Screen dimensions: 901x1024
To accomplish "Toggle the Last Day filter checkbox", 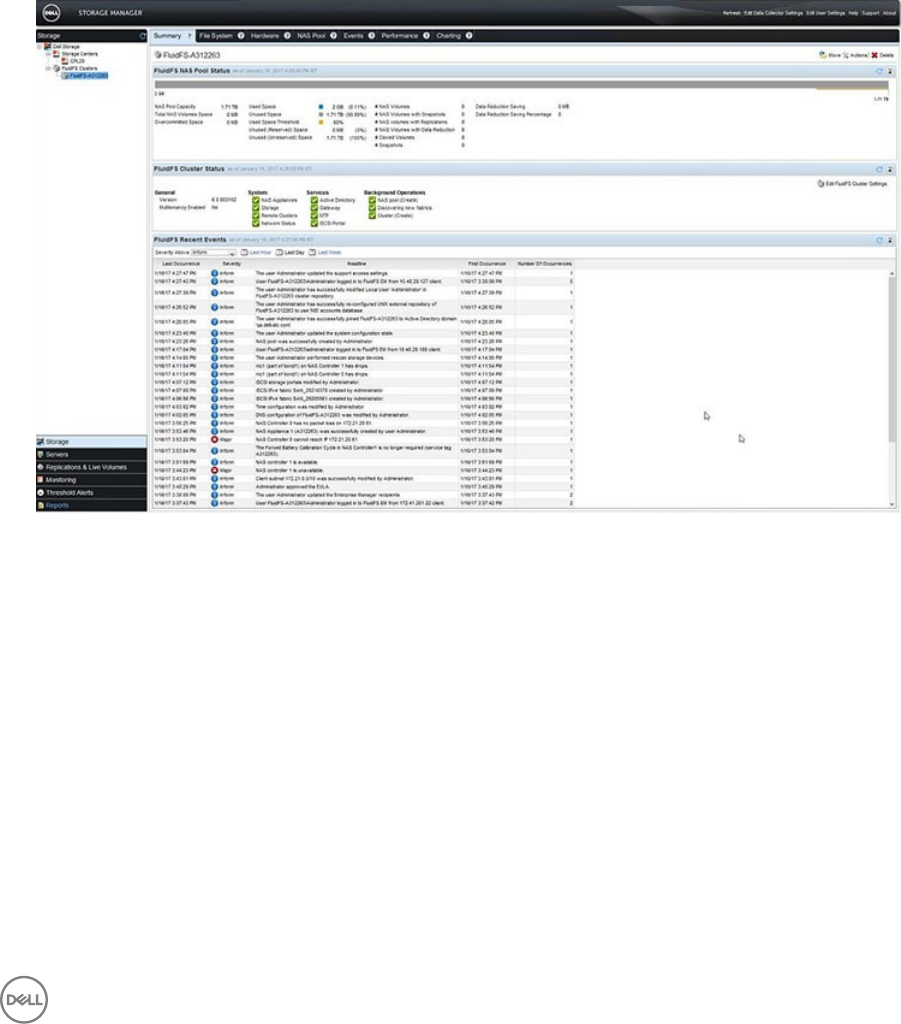I will (x=279, y=252).
